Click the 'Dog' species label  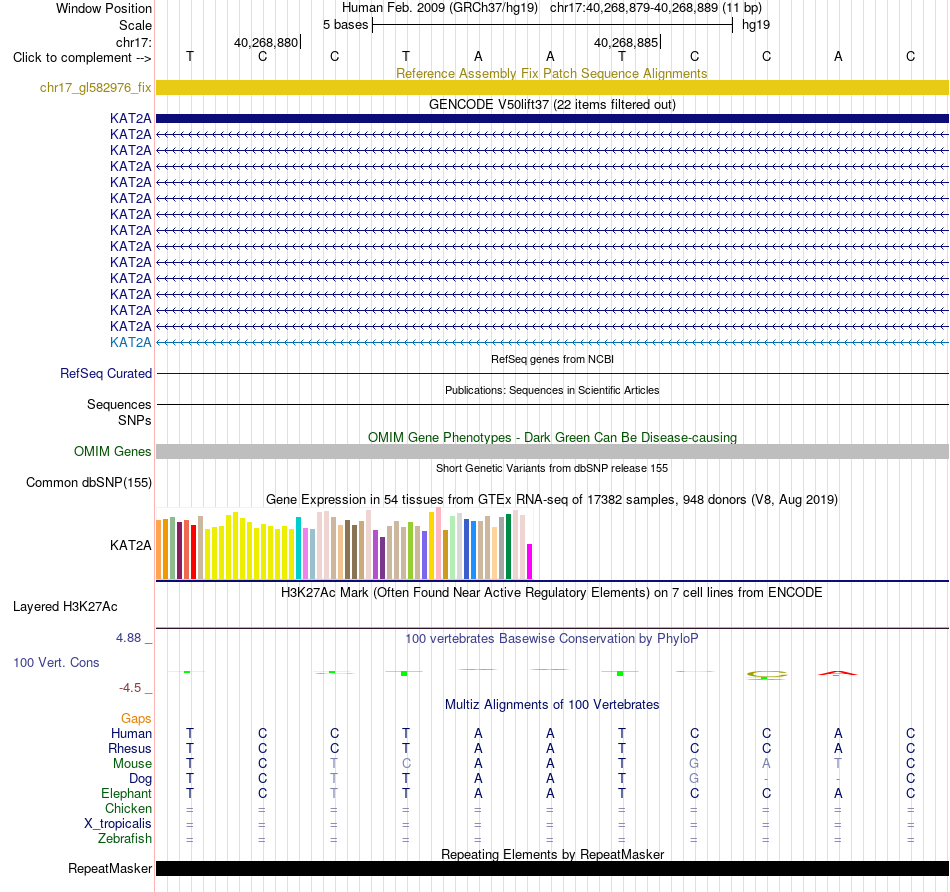(x=140, y=779)
